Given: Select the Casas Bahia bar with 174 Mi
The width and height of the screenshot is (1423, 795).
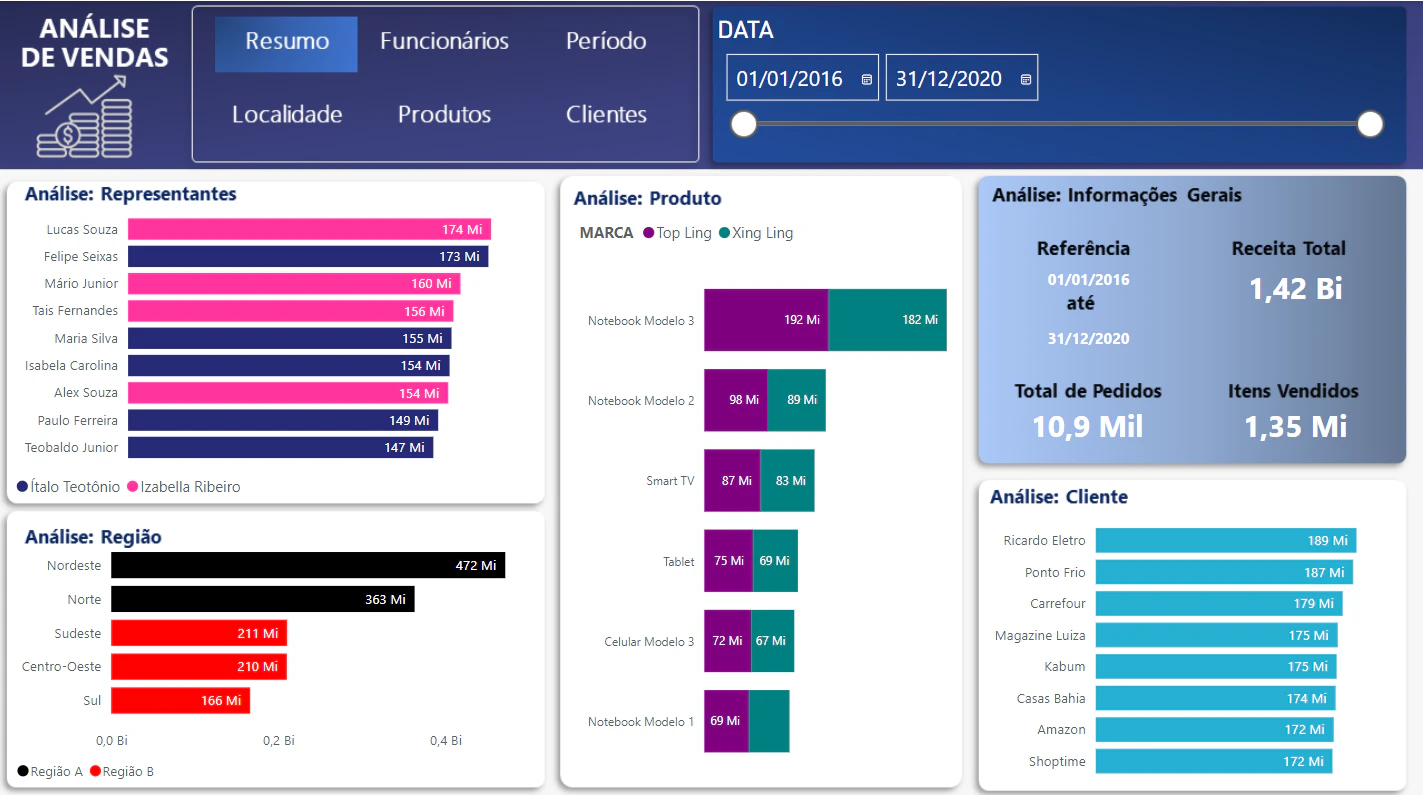Looking at the screenshot, I should click(1215, 698).
